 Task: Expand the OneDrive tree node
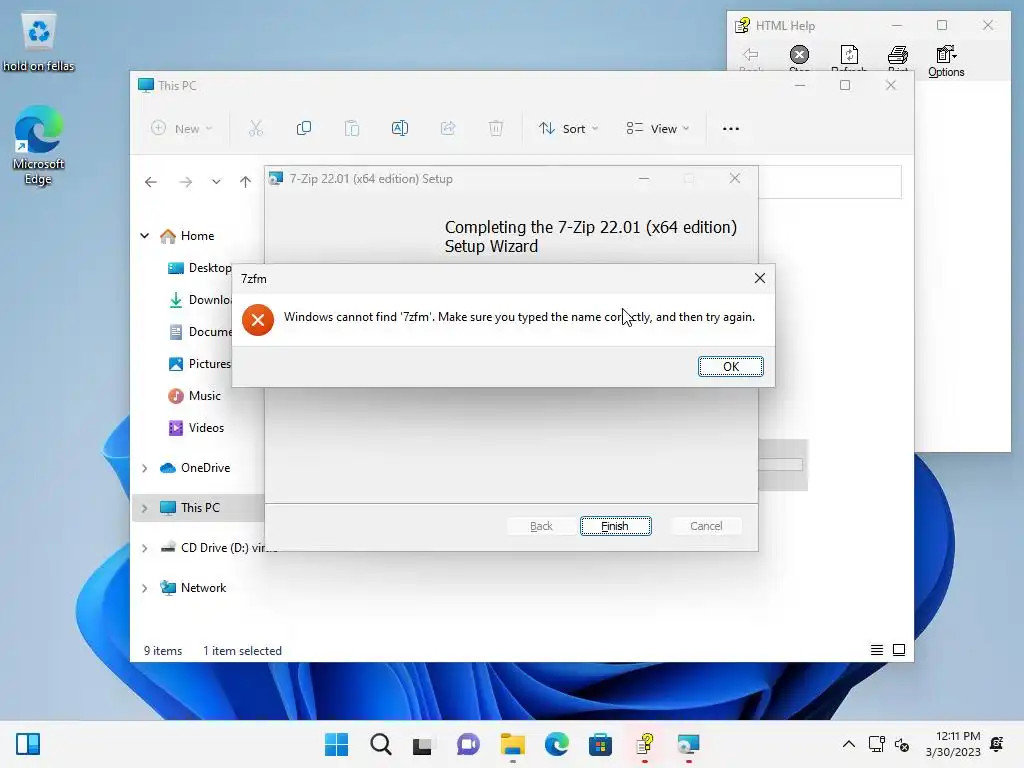point(145,468)
